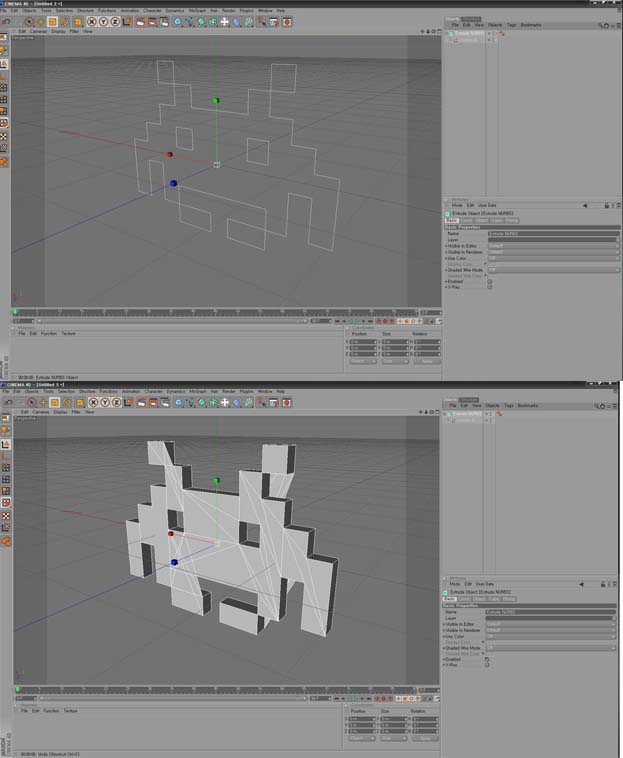Image resolution: width=623 pixels, height=758 pixels.
Task: Open Visible in Editor dropdown, top panel
Action: (x=553, y=246)
